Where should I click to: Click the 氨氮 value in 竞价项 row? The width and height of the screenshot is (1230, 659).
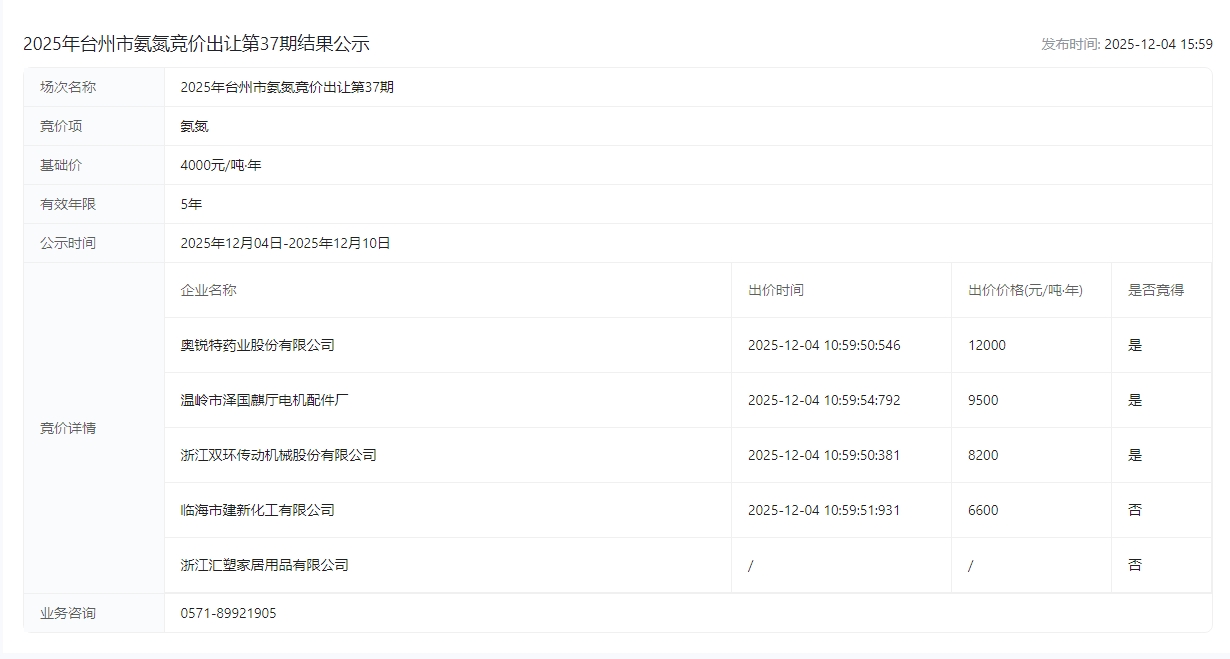(194, 126)
